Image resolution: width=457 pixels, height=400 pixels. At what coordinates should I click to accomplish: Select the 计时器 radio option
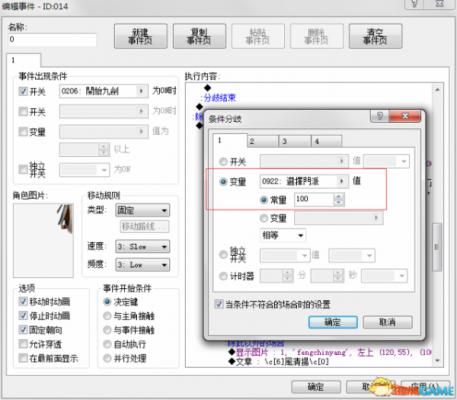click(x=223, y=276)
